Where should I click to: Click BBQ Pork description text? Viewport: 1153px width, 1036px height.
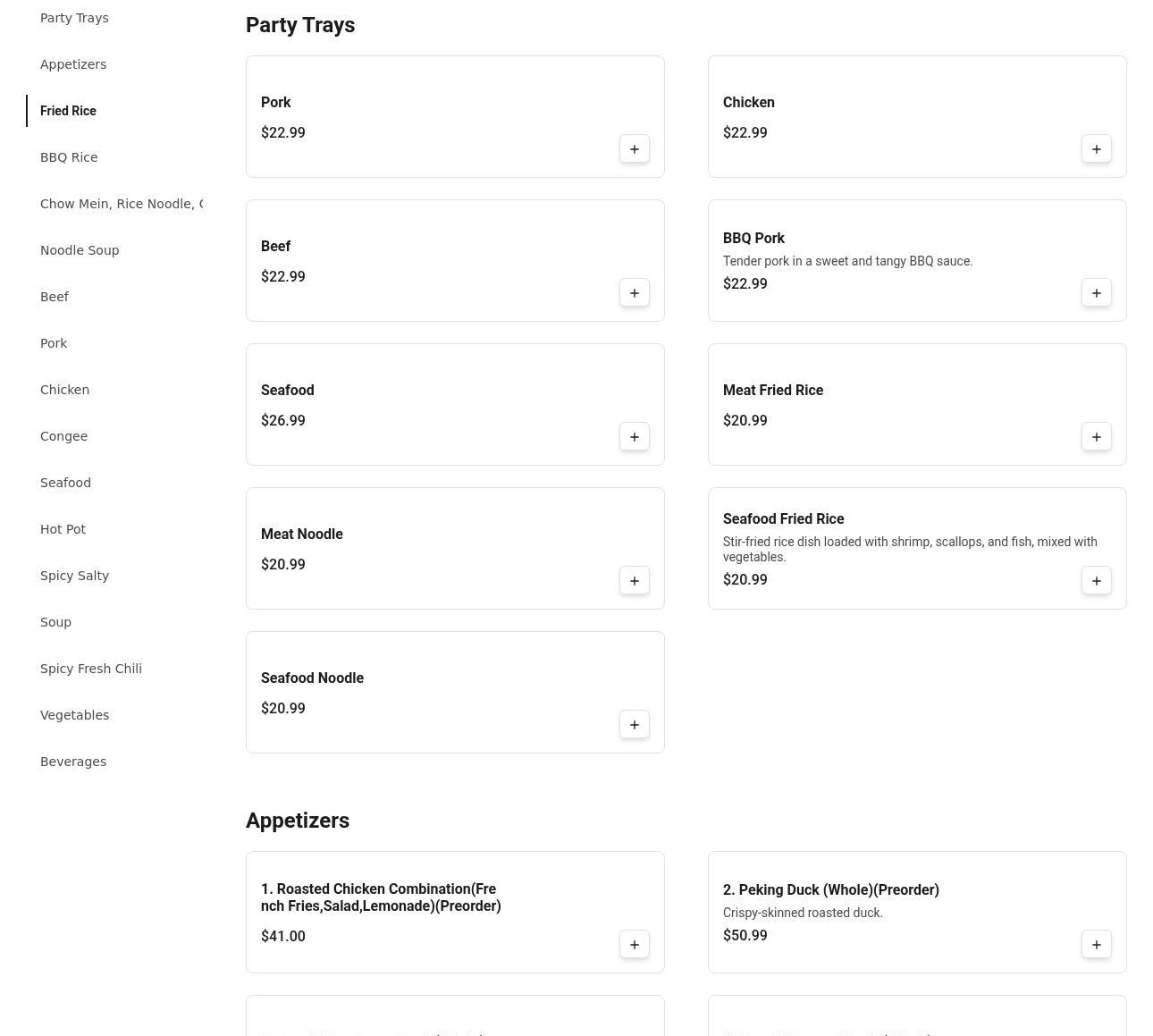point(848,261)
